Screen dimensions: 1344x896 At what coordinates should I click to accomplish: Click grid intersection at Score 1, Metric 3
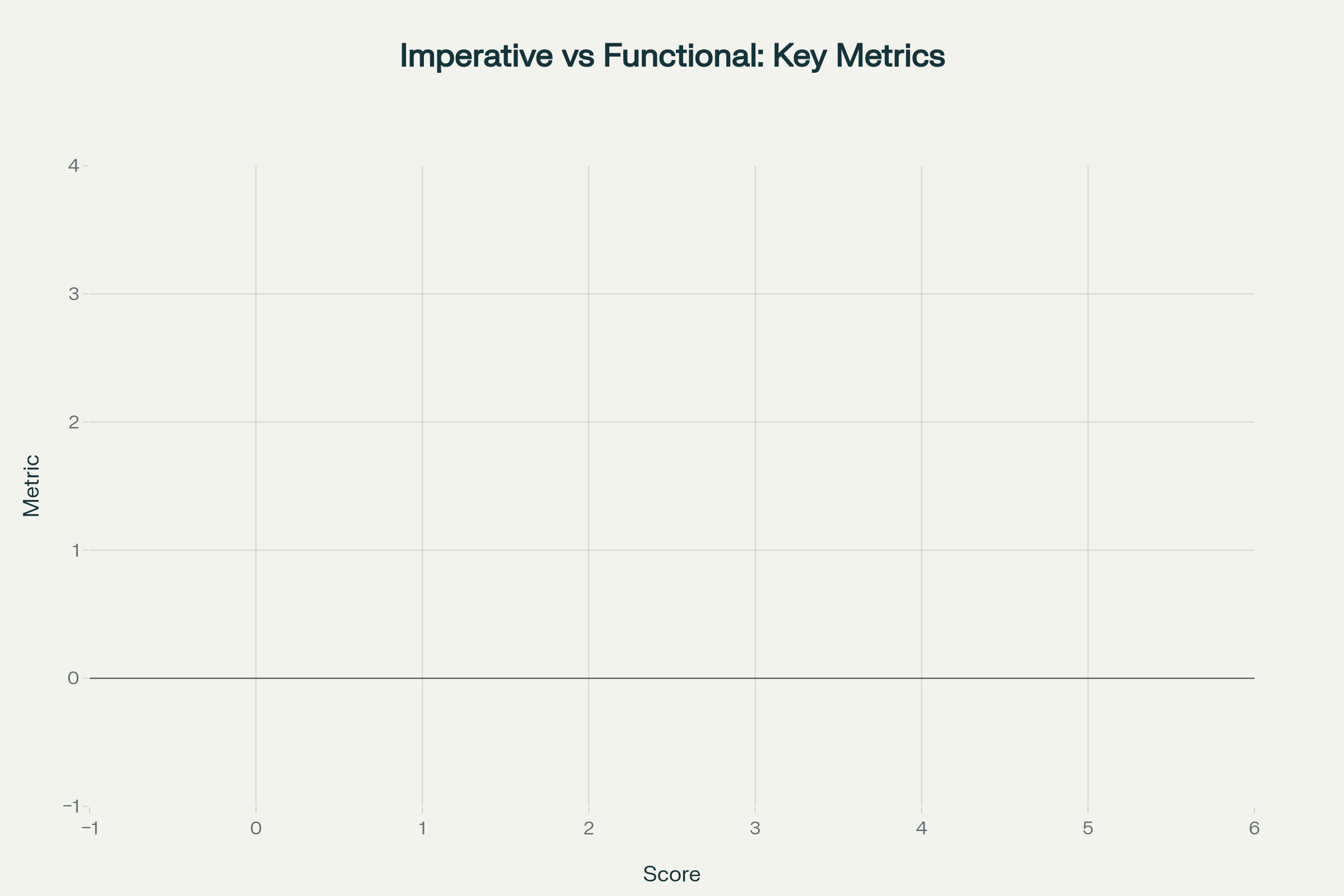(422, 295)
